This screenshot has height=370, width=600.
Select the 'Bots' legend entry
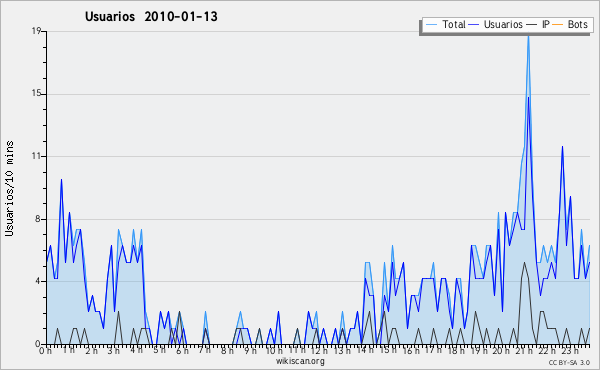pyautogui.click(x=577, y=24)
